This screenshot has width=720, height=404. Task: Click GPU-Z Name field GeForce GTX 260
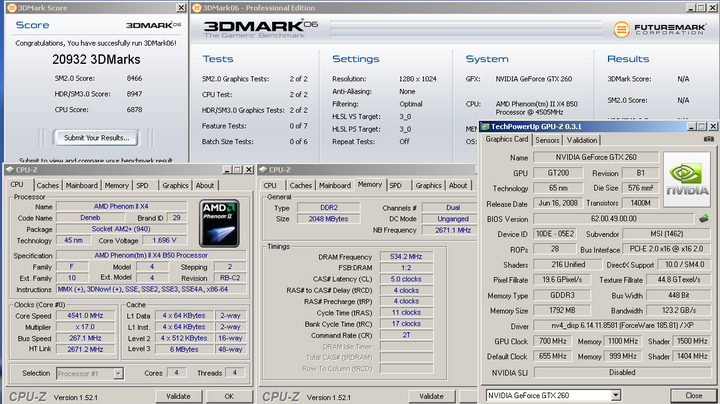596,157
